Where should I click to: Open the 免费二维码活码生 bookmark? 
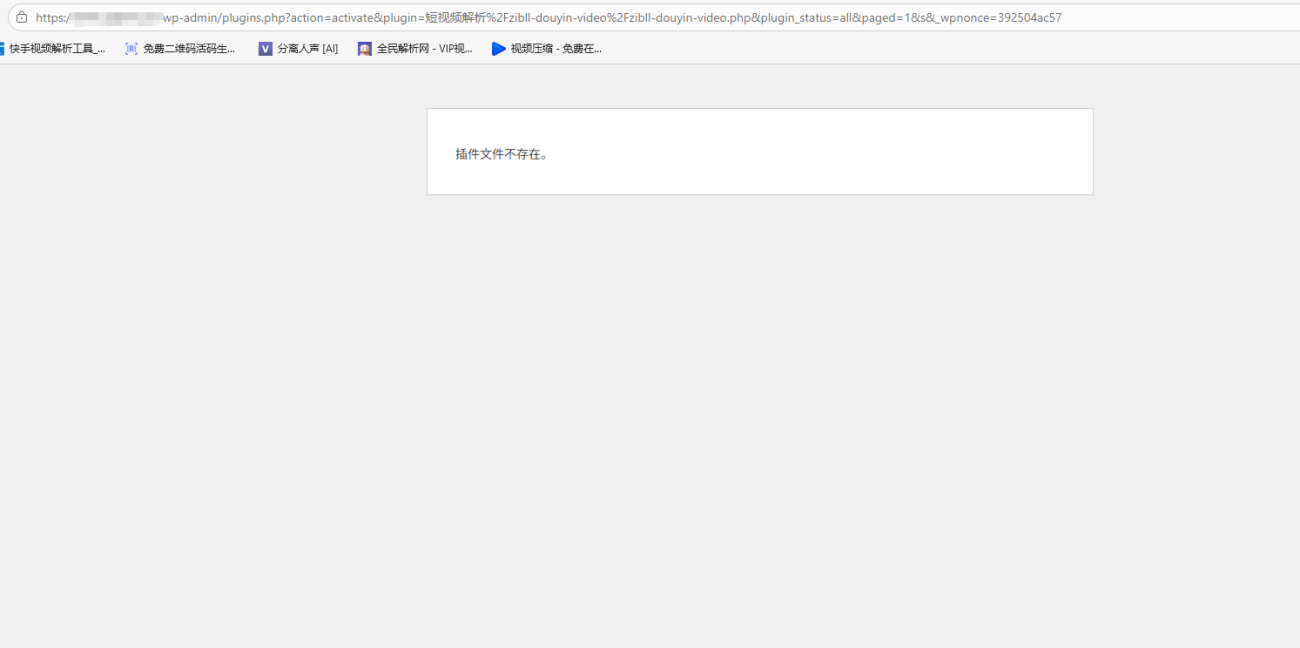click(x=189, y=48)
